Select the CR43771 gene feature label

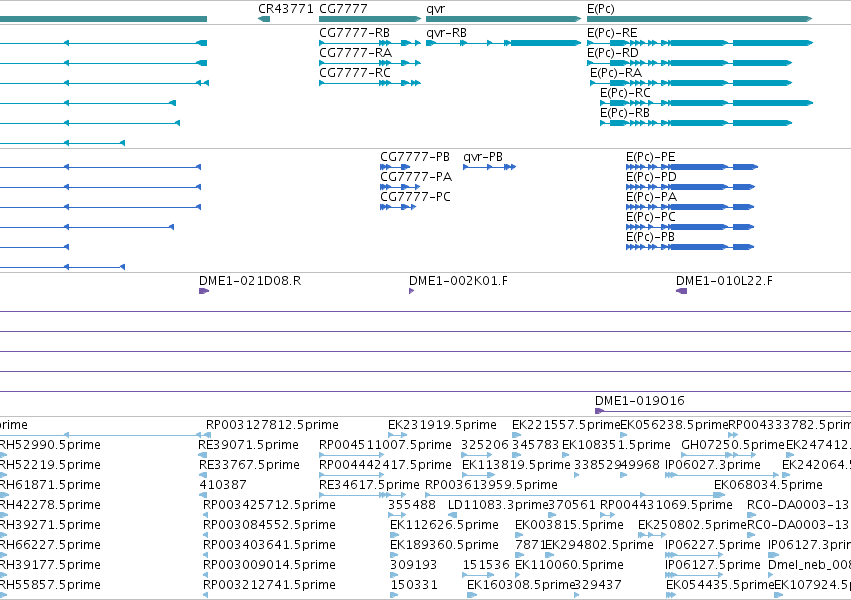point(285,9)
